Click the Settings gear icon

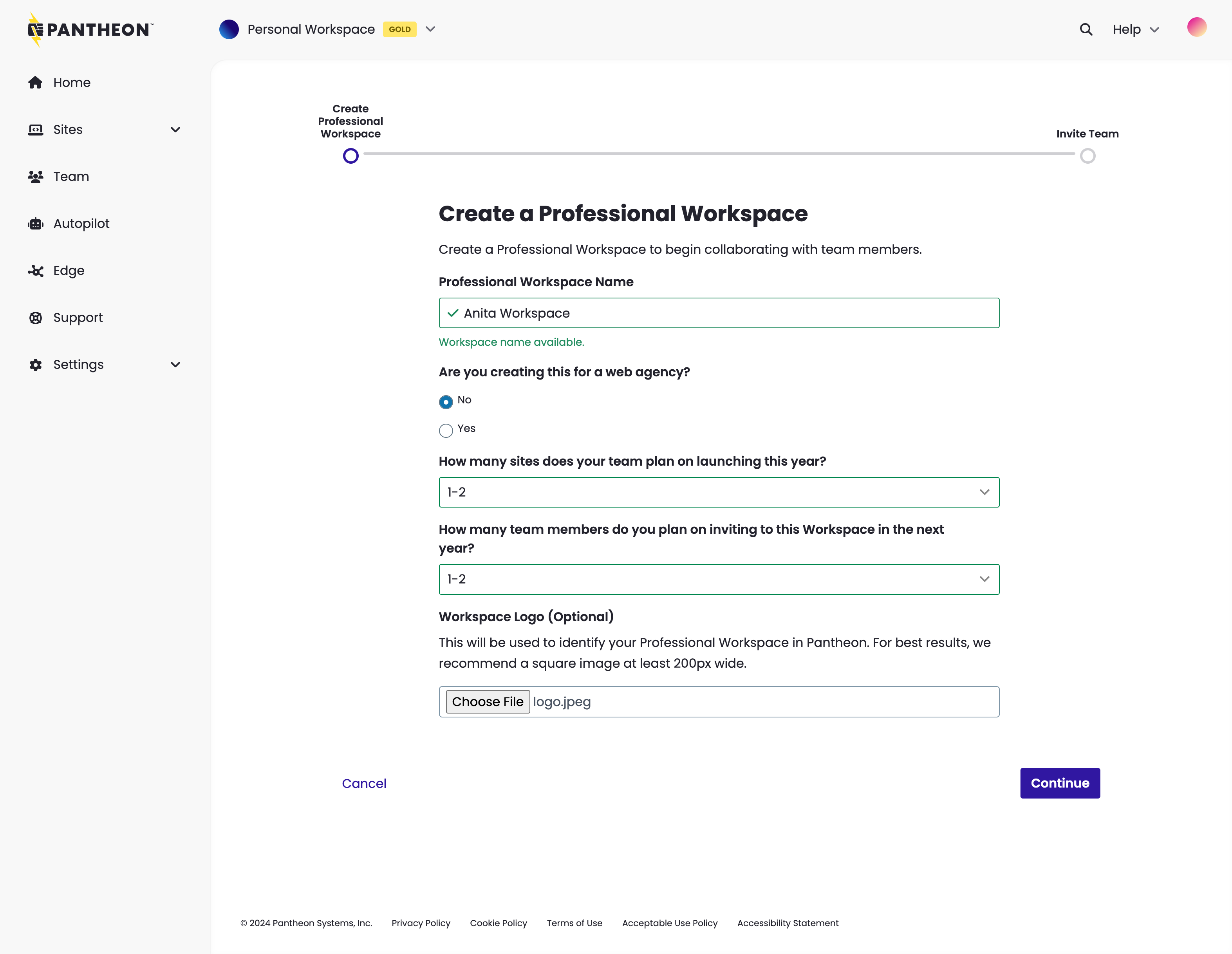(35, 365)
